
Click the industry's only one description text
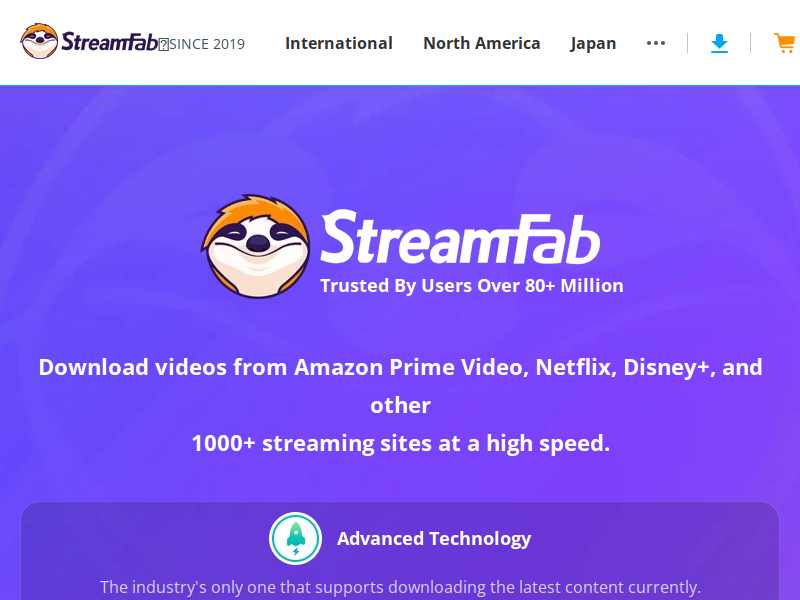(x=401, y=587)
